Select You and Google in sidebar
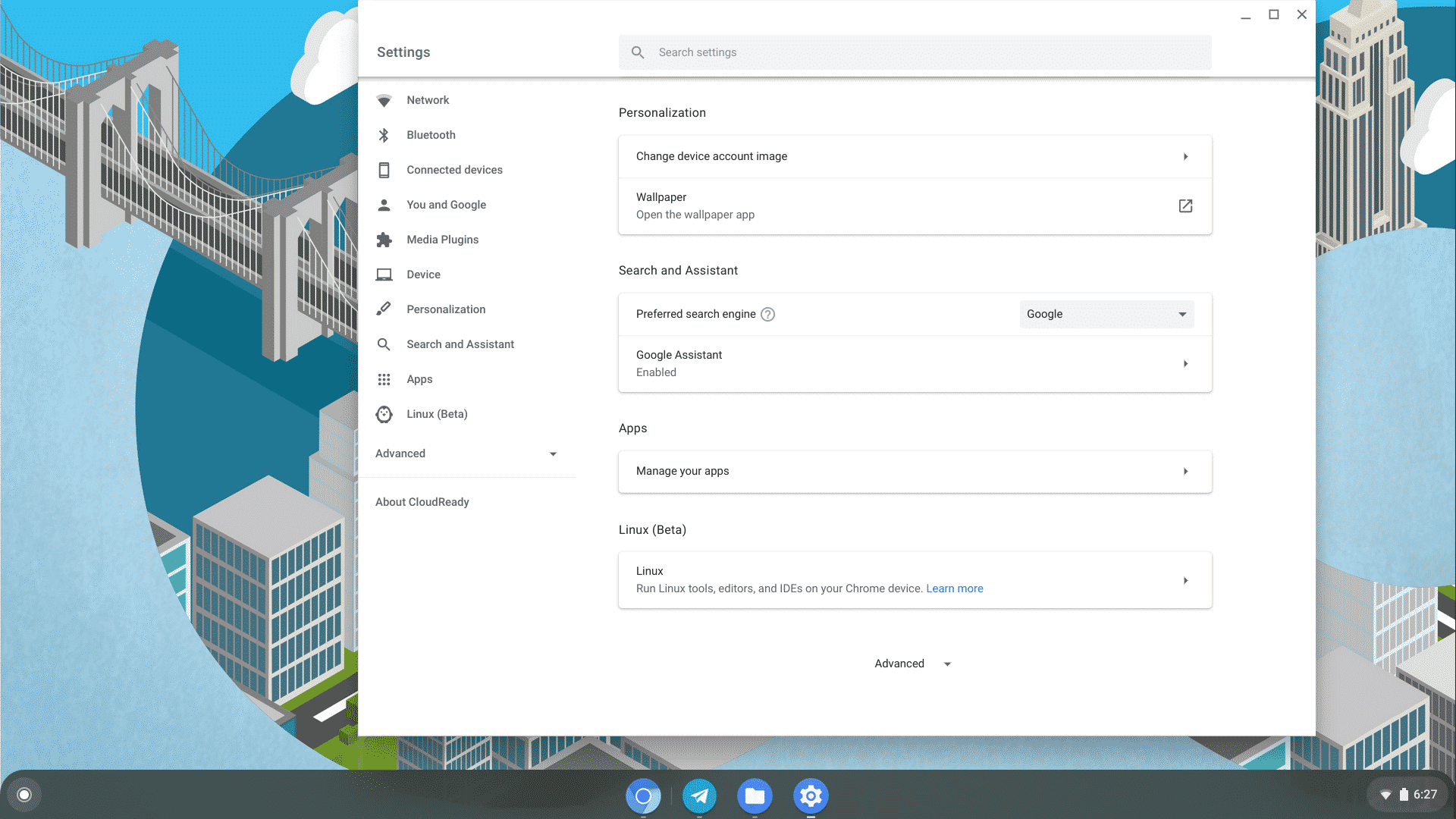 click(446, 205)
